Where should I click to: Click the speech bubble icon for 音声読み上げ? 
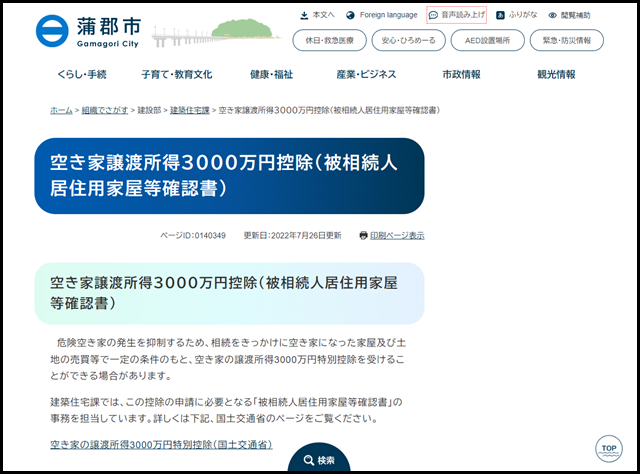433,16
